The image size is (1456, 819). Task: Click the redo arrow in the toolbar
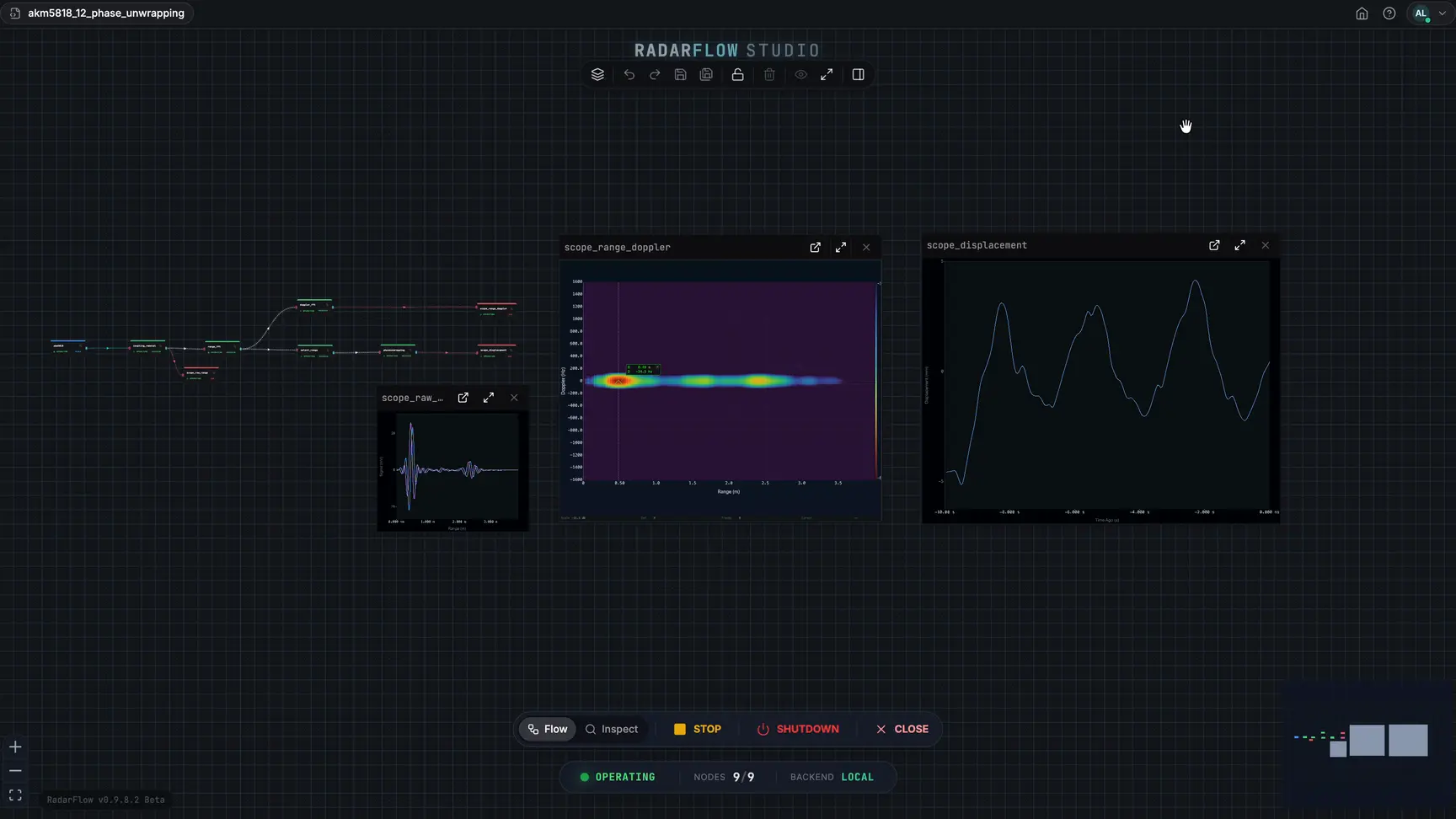click(655, 74)
